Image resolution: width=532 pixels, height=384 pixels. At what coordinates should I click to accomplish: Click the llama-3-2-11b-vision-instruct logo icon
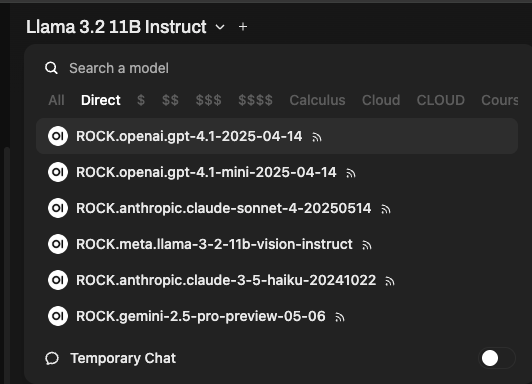(58, 244)
